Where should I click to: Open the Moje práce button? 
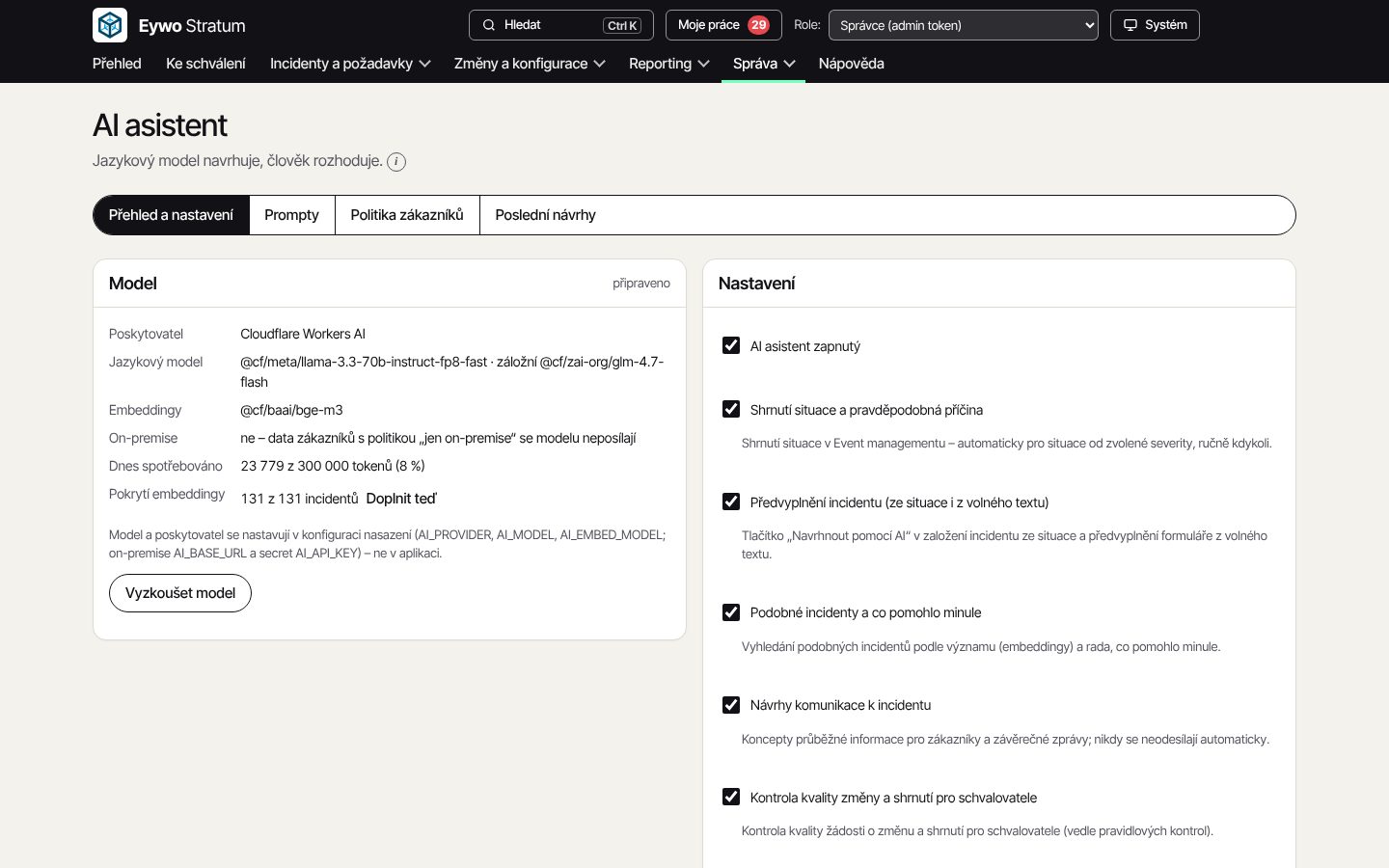click(x=723, y=25)
